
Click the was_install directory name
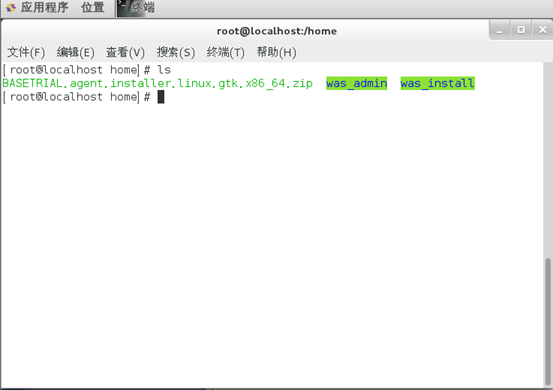437,83
